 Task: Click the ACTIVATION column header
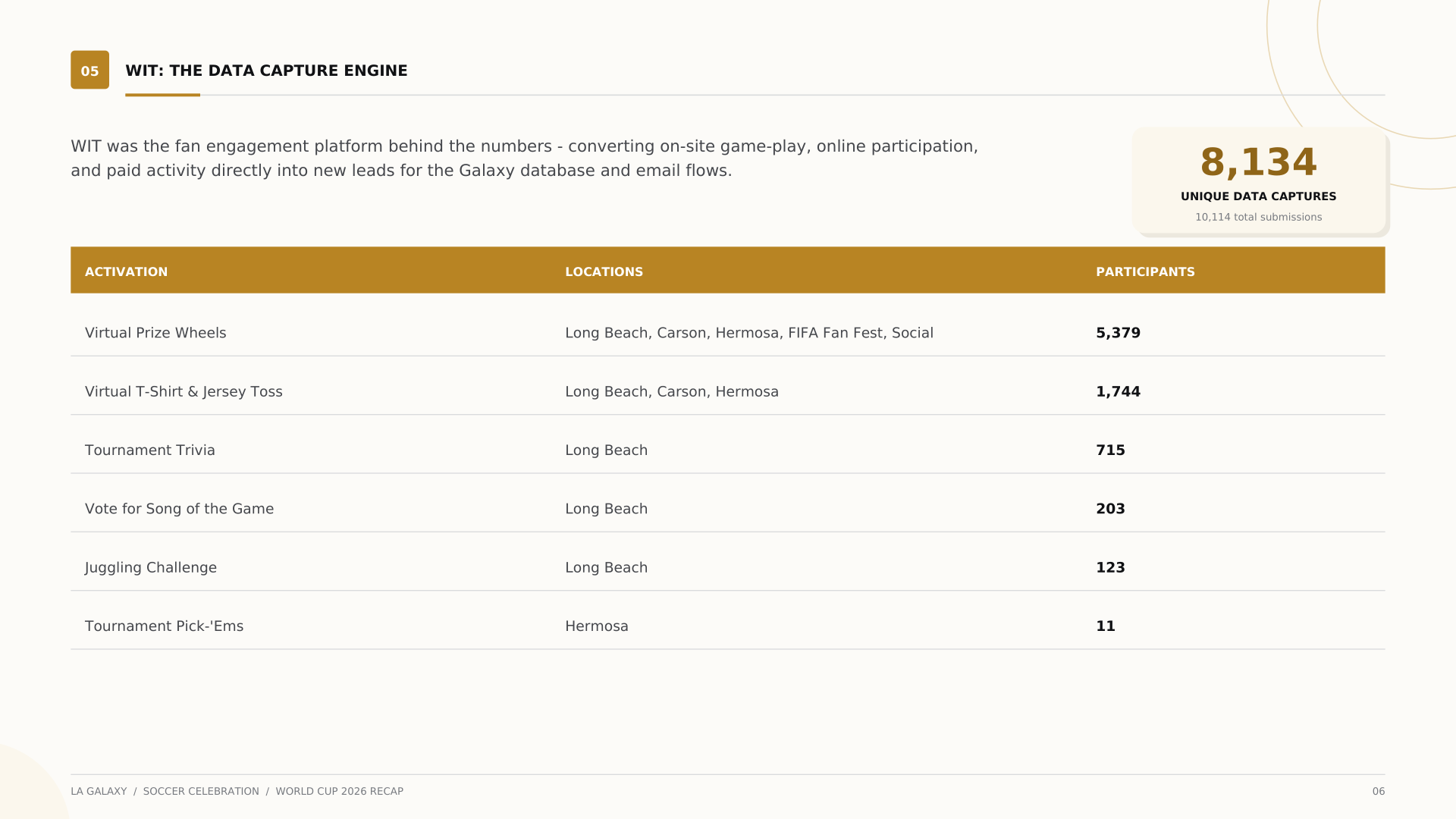click(x=126, y=271)
